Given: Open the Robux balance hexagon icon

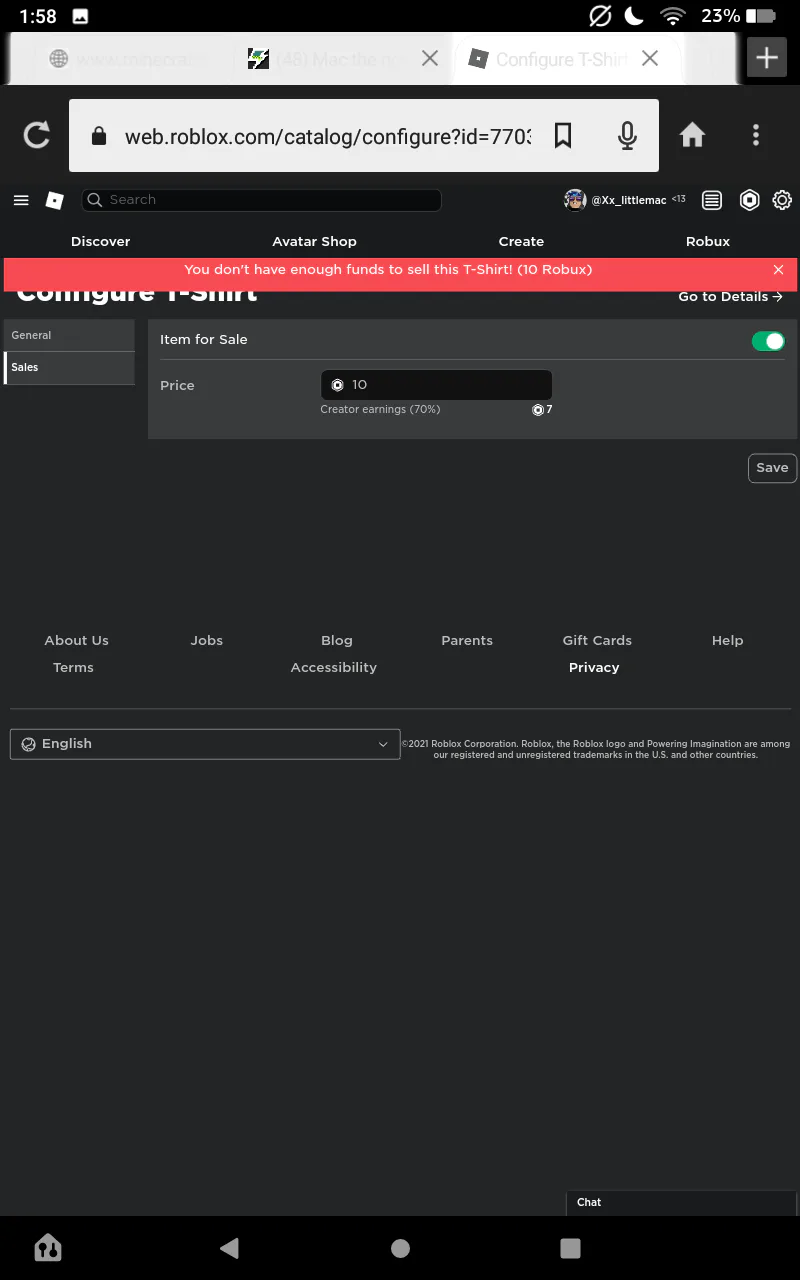Looking at the screenshot, I should tap(749, 200).
